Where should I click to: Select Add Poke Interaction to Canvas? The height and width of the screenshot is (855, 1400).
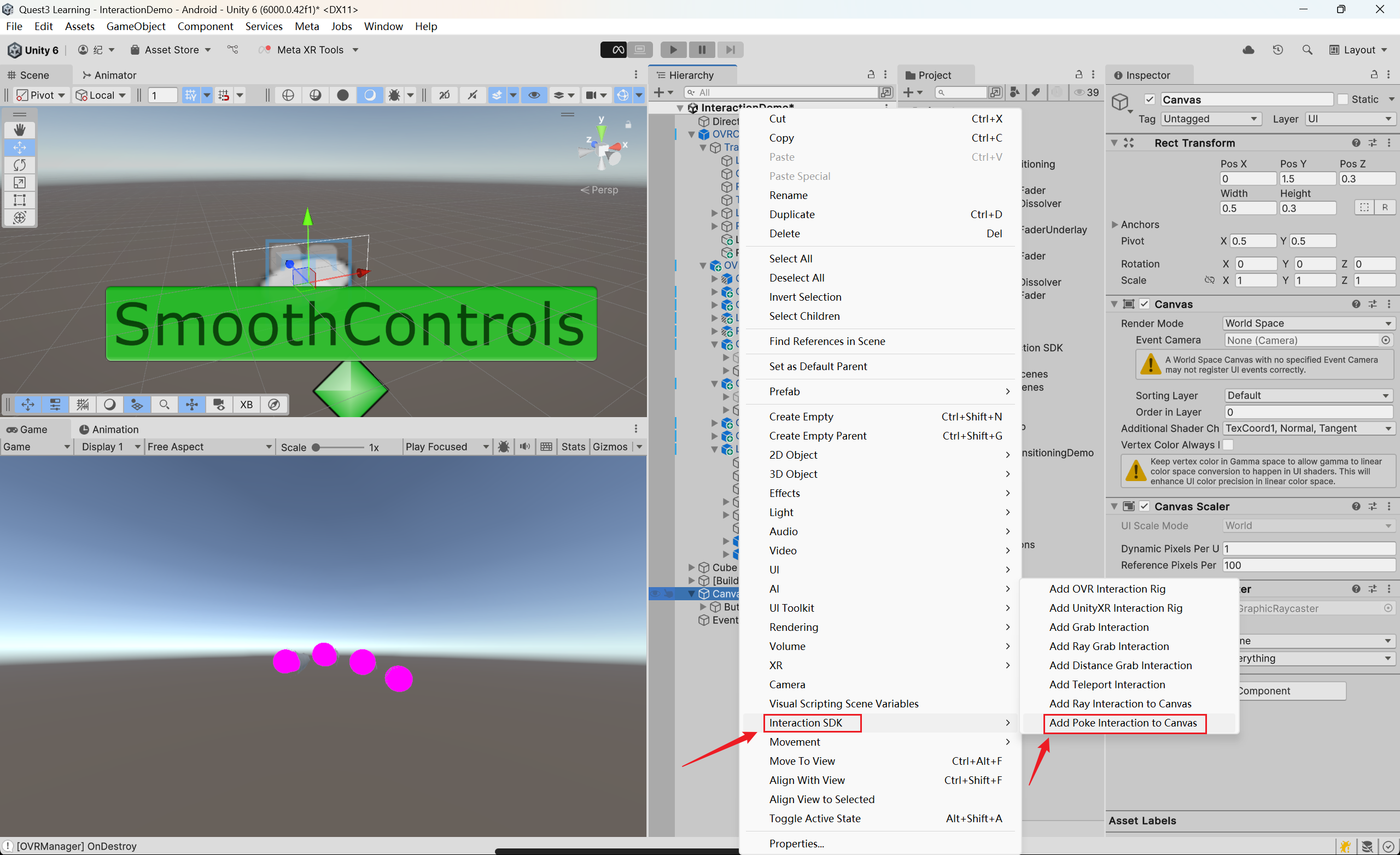(1124, 723)
